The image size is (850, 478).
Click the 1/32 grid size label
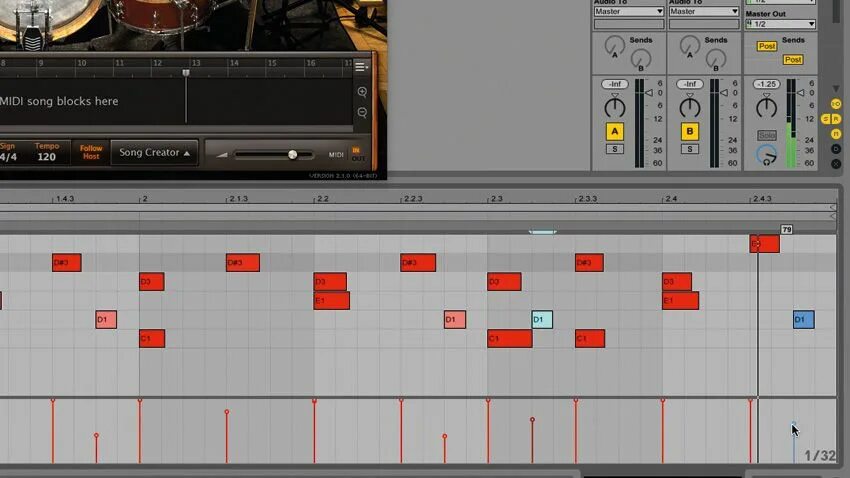point(820,456)
